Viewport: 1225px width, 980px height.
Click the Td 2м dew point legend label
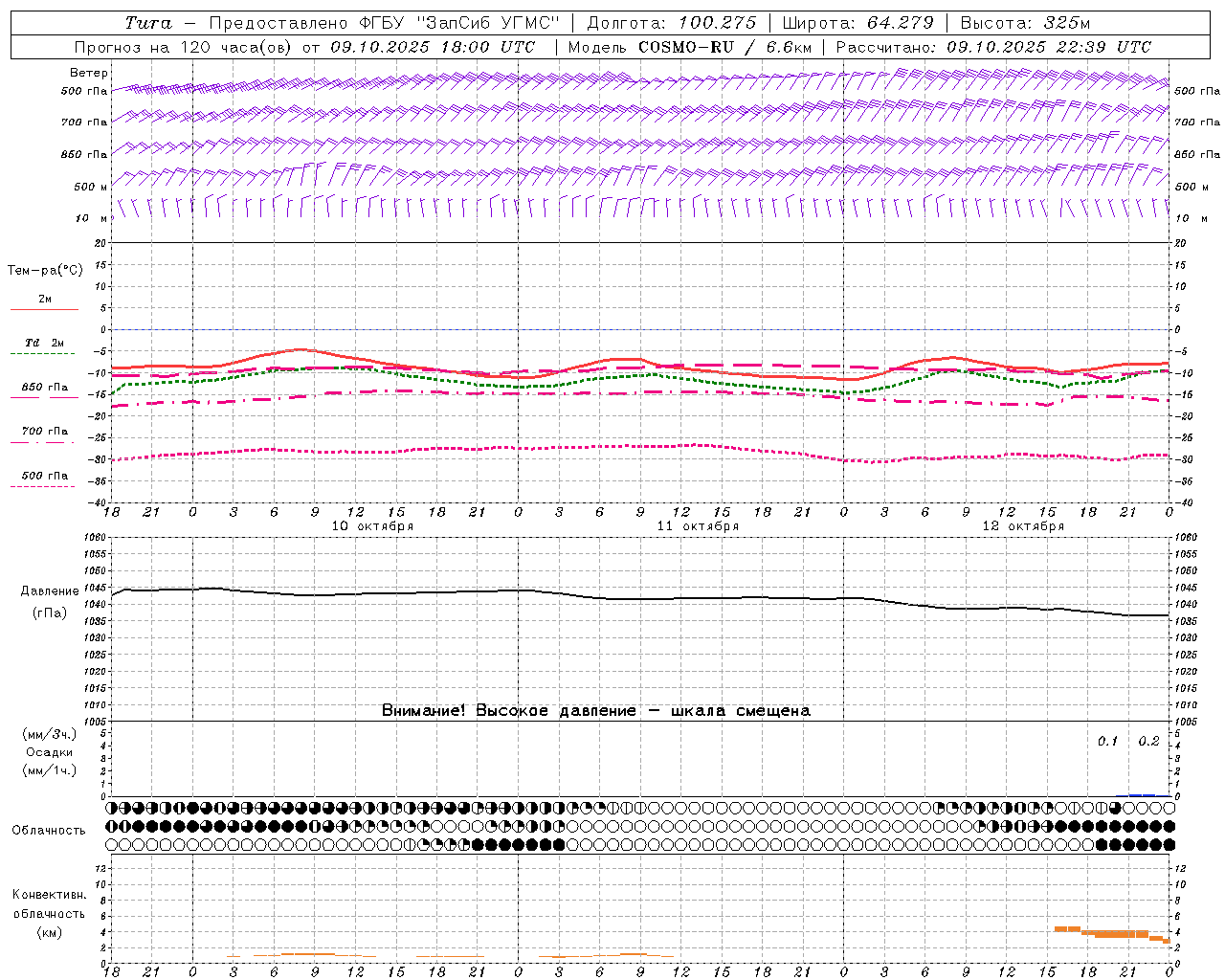(44, 343)
